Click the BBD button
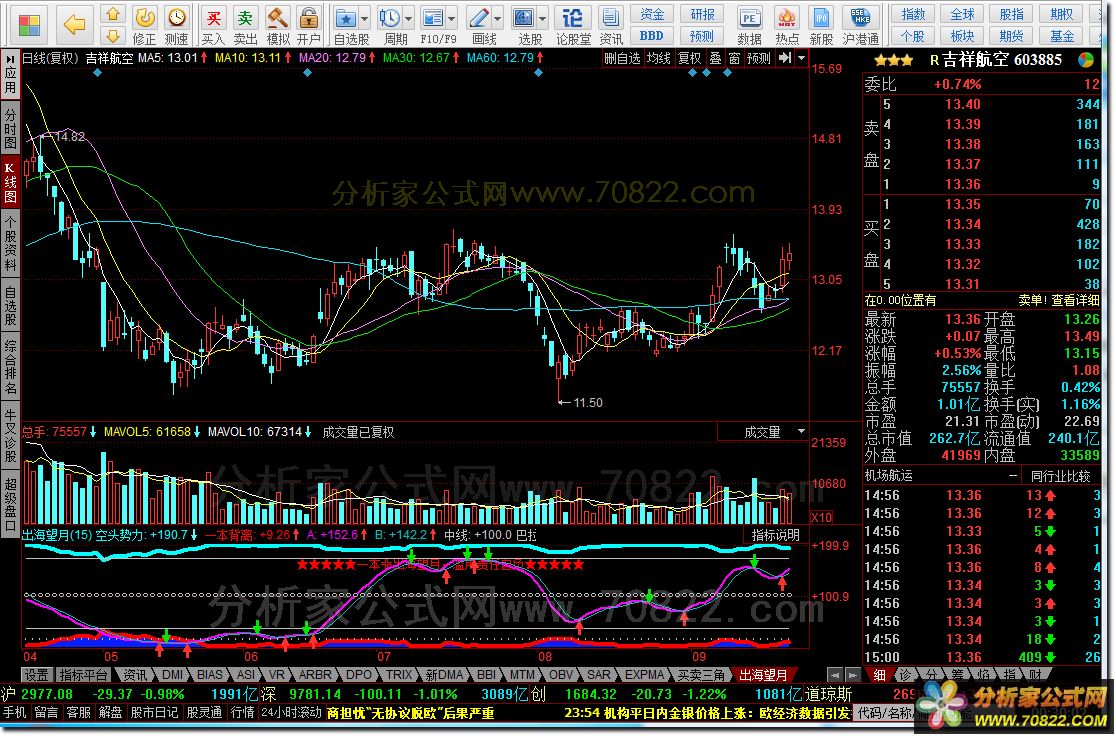Image resolution: width=1116 pixels, height=736 pixels. click(x=652, y=36)
